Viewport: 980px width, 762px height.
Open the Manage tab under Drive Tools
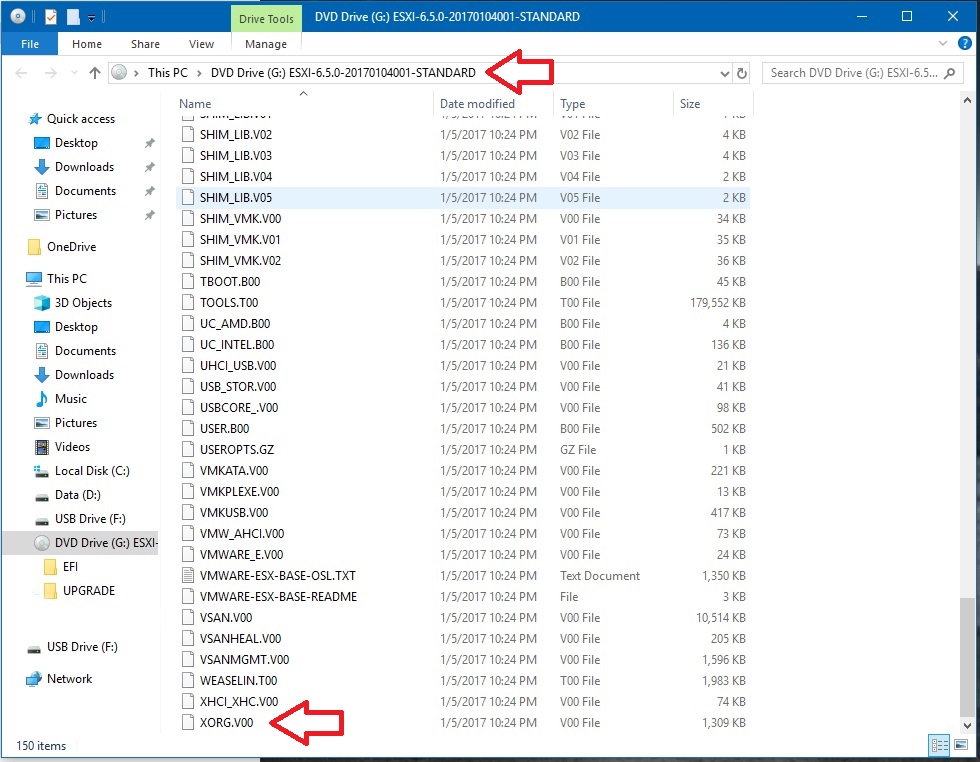[x=266, y=44]
